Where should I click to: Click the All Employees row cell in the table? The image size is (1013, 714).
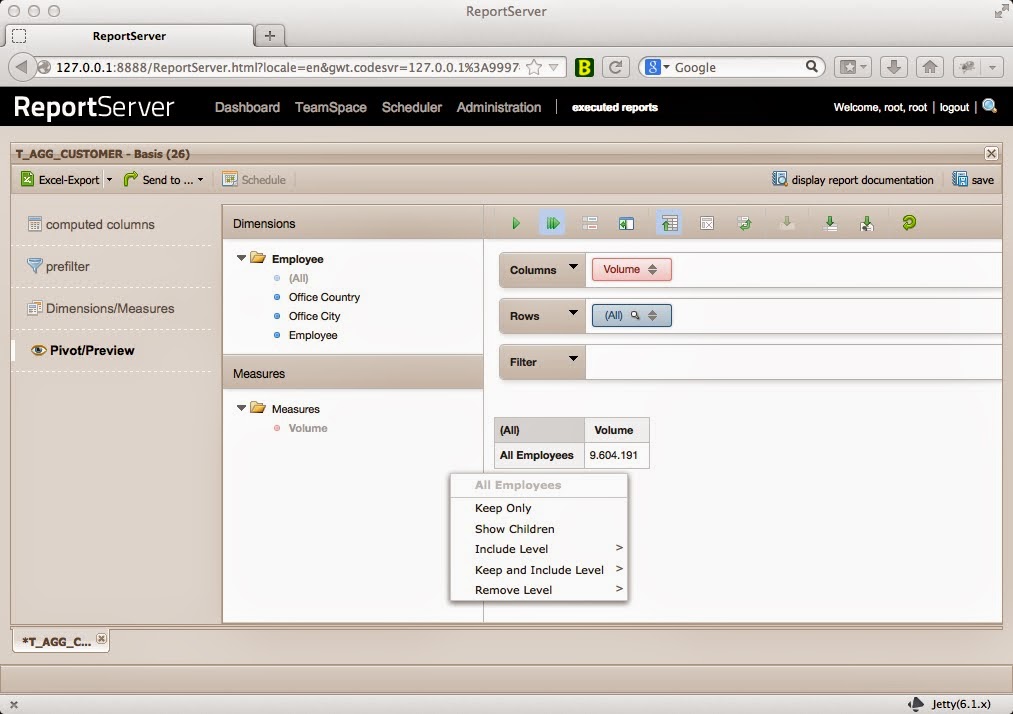(539, 455)
